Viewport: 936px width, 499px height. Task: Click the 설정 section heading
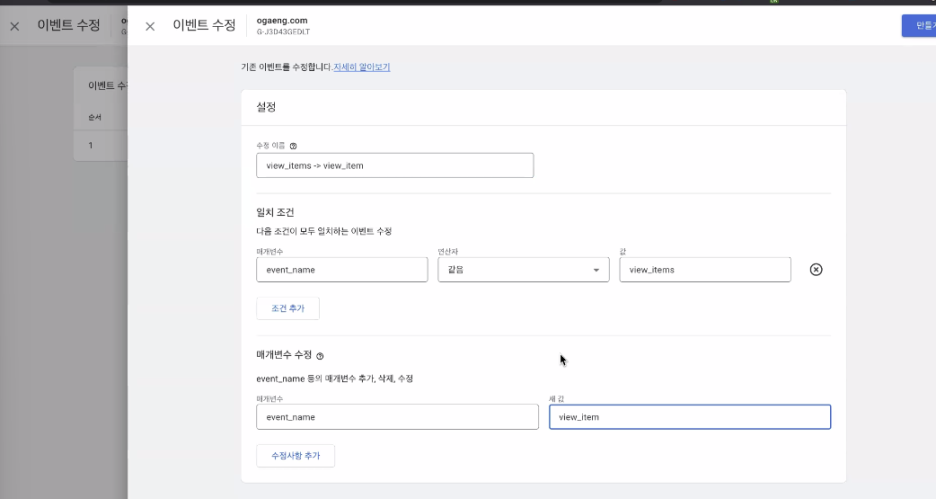click(x=266, y=107)
